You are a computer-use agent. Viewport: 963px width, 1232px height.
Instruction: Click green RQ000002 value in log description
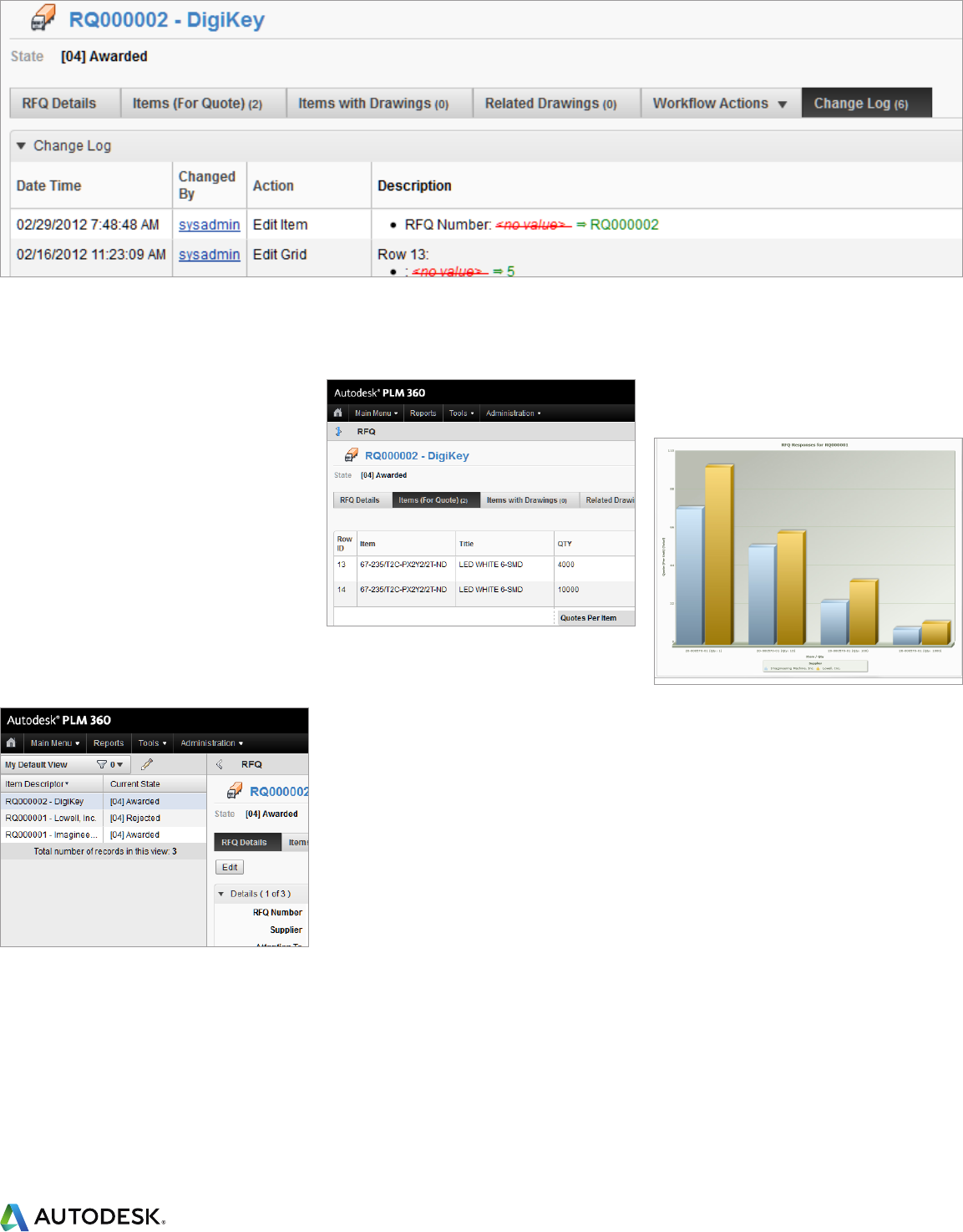pyautogui.click(x=624, y=225)
